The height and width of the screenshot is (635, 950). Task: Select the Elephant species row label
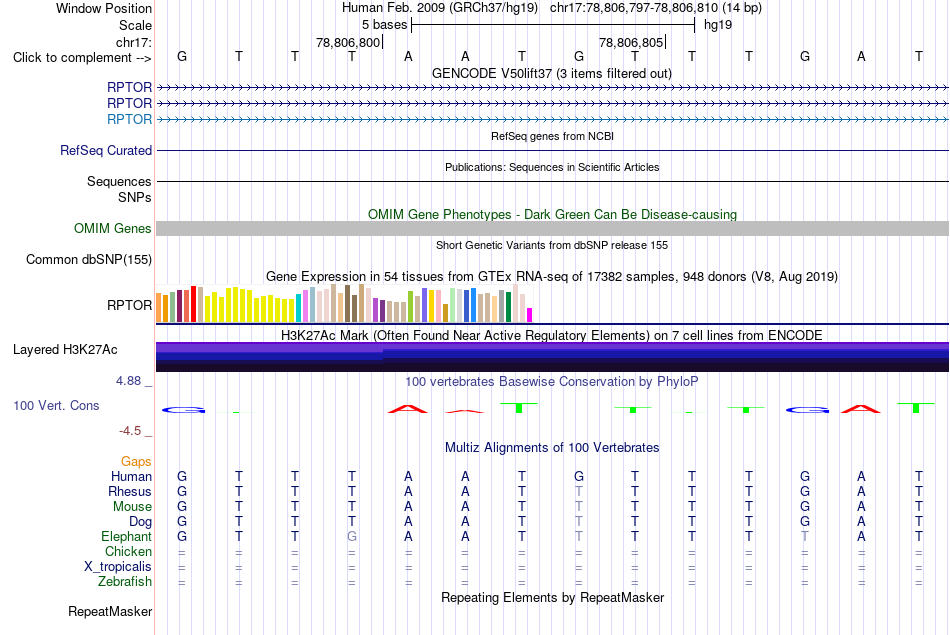126,536
